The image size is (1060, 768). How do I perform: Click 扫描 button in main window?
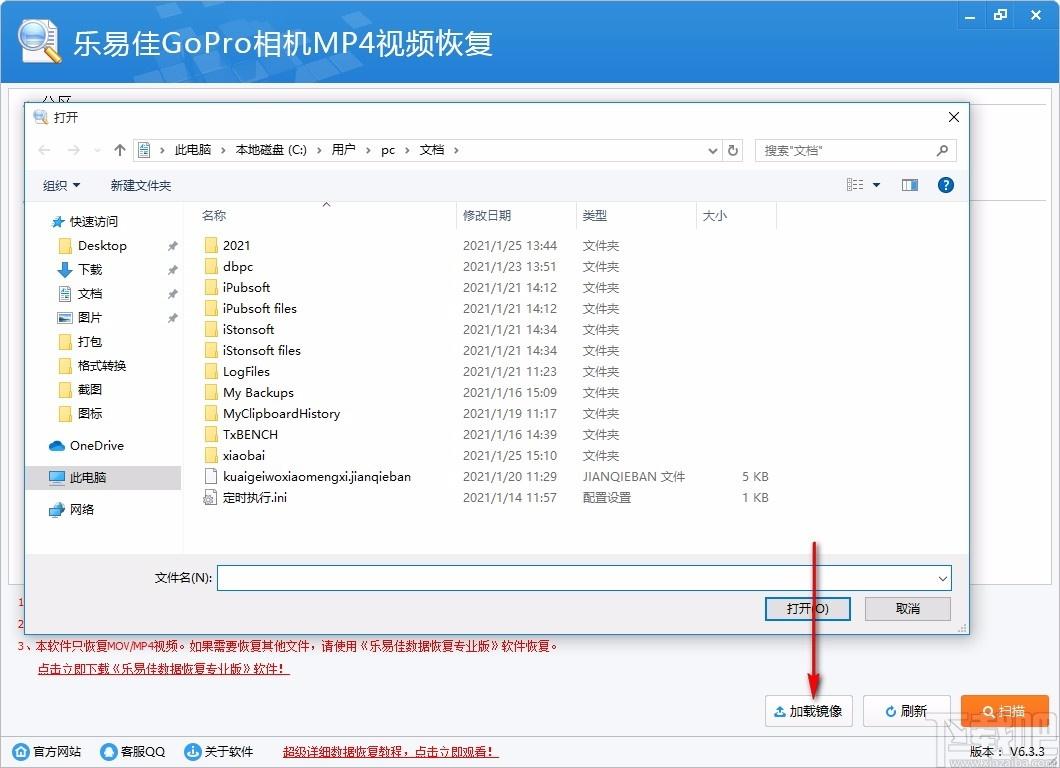tap(1005, 711)
